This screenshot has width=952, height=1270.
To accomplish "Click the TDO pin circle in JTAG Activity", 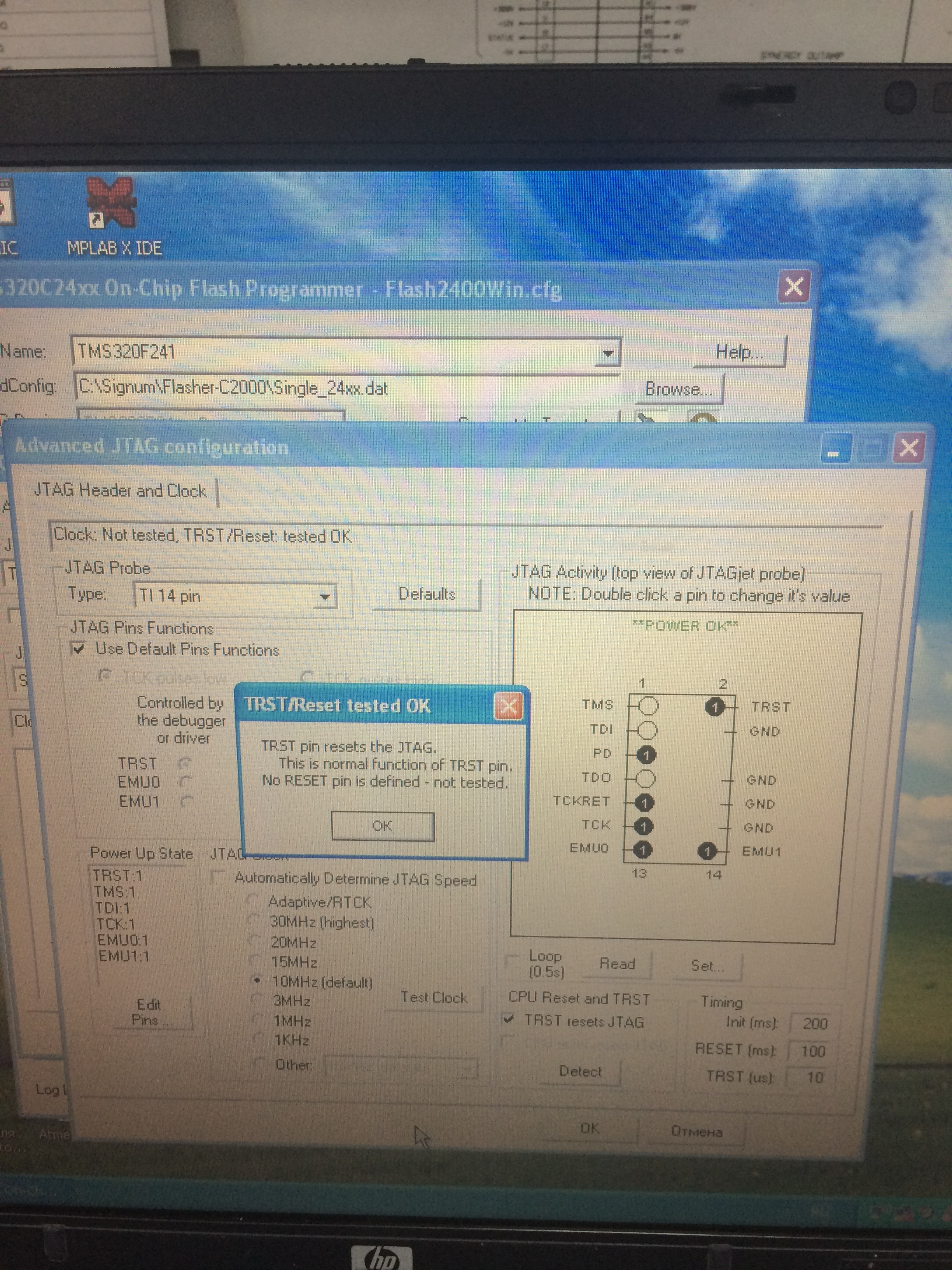I will 646,779.
